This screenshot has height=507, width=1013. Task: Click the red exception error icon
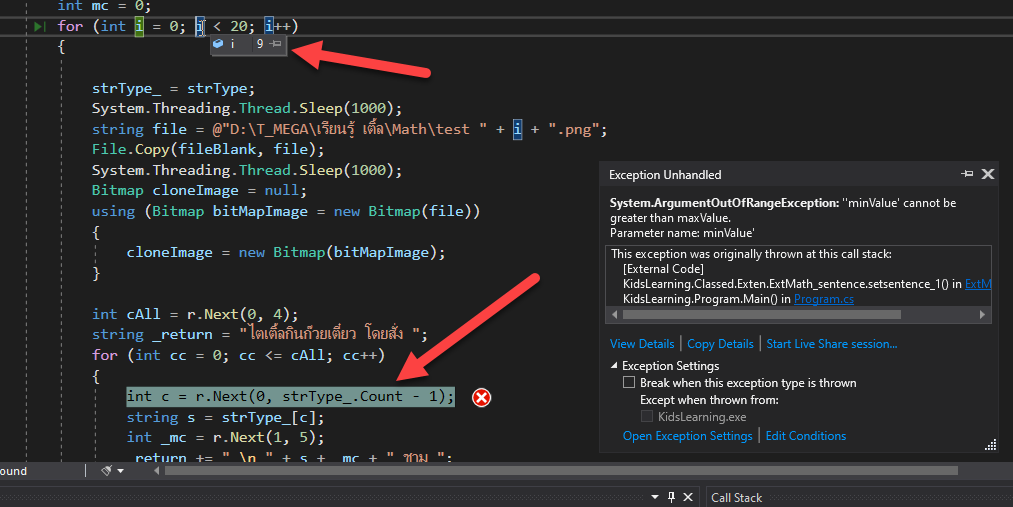pos(481,398)
